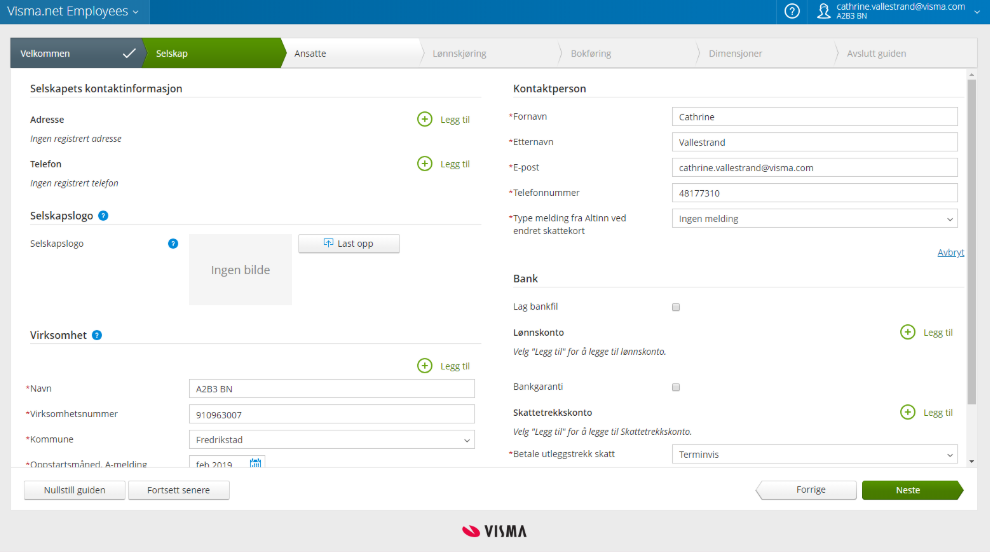Image resolution: width=990 pixels, height=552 pixels.
Task: Expand the user account dropdown arrow
Action: [977, 12]
